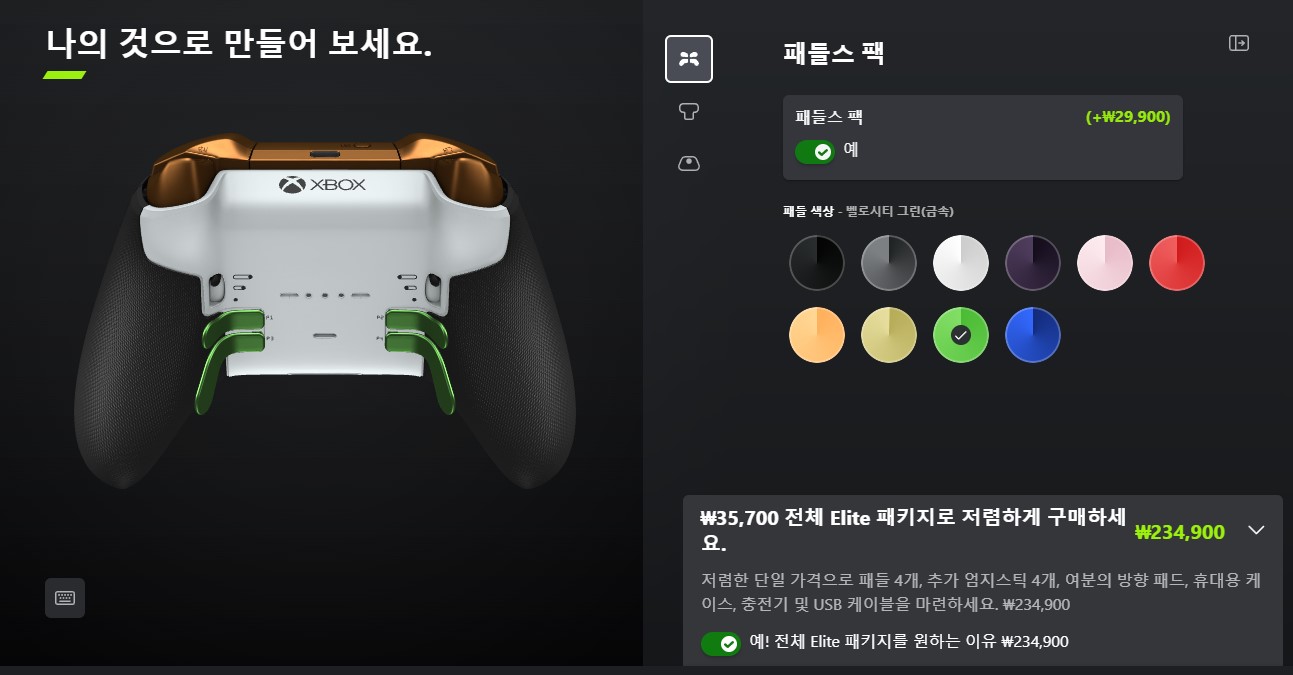Select the gray paddle color

click(x=889, y=263)
